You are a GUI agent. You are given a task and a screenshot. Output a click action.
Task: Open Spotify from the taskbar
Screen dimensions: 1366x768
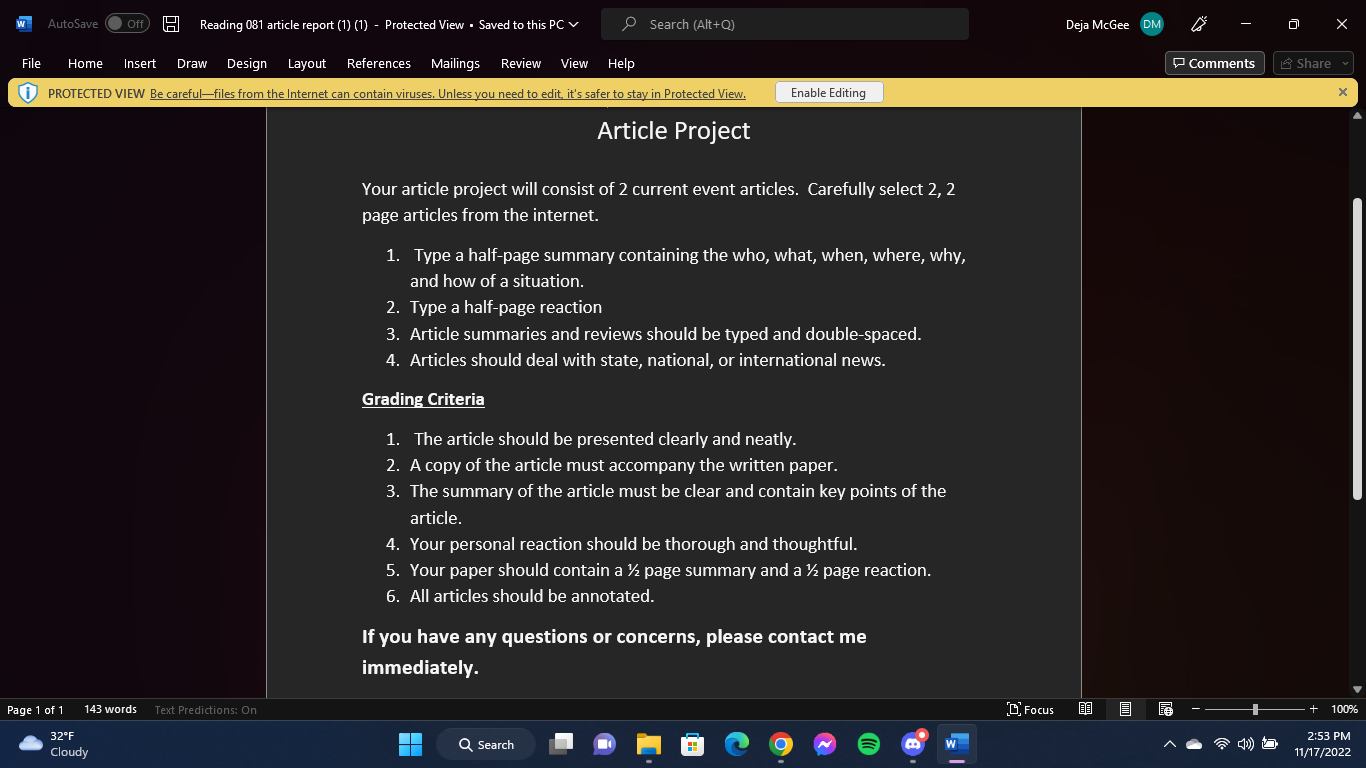pyautogui.click(x=869, y=744)
